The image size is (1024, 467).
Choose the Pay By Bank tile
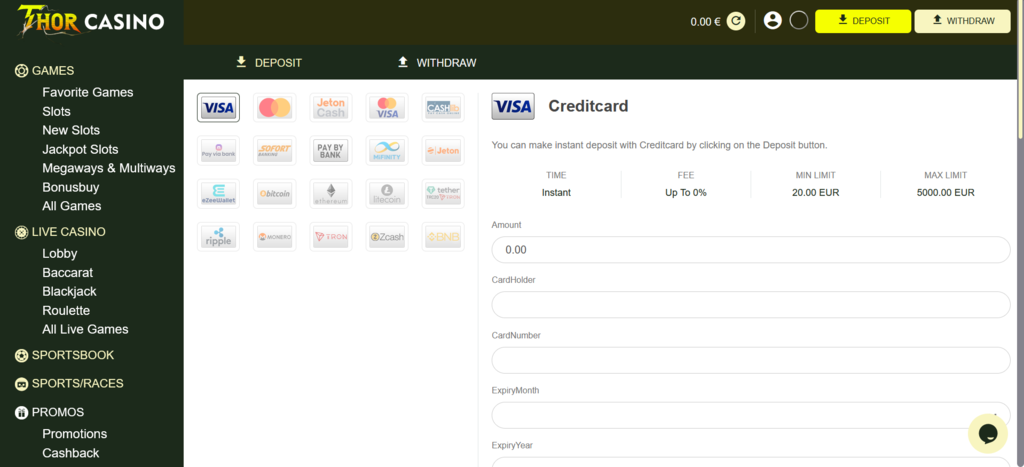pyautogui.click(x=330, y=151)
